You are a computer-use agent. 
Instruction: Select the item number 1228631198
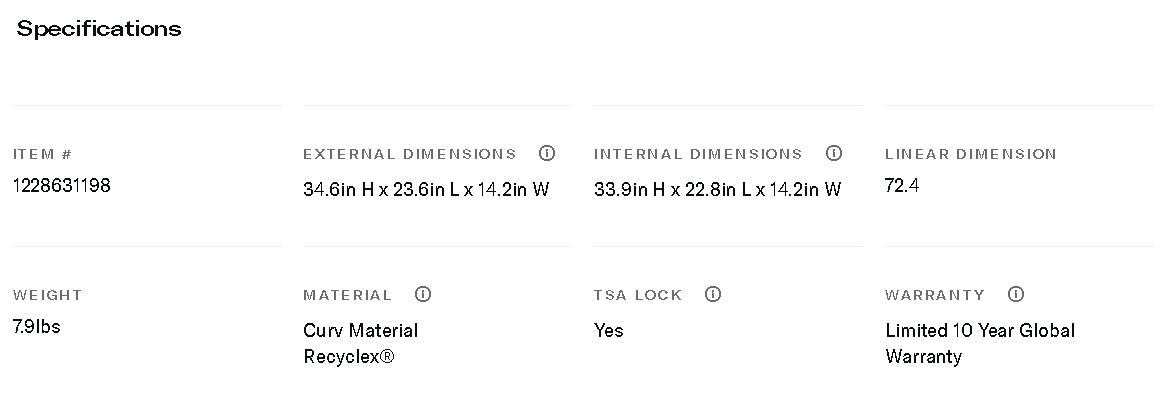tap(62, 186)
